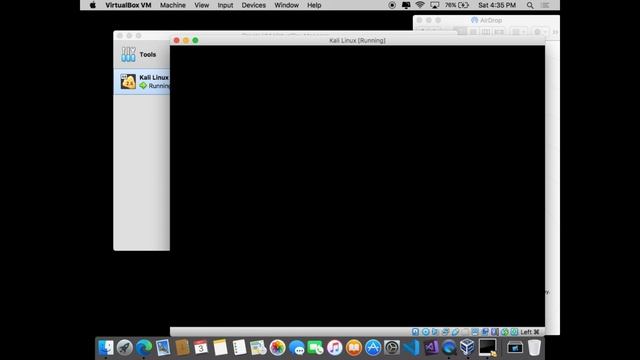Open the View menu
The height and width of the screenshot is (360, 640).
[201, 5]
